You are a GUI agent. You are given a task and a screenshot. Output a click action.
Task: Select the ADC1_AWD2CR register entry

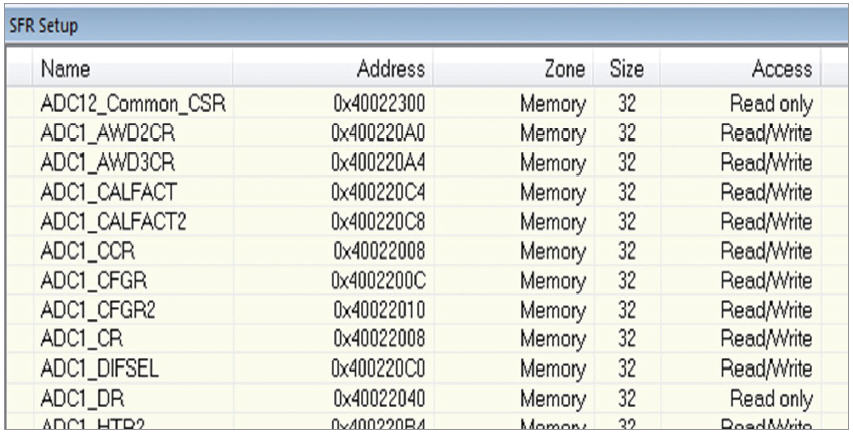tap(98, 130)
